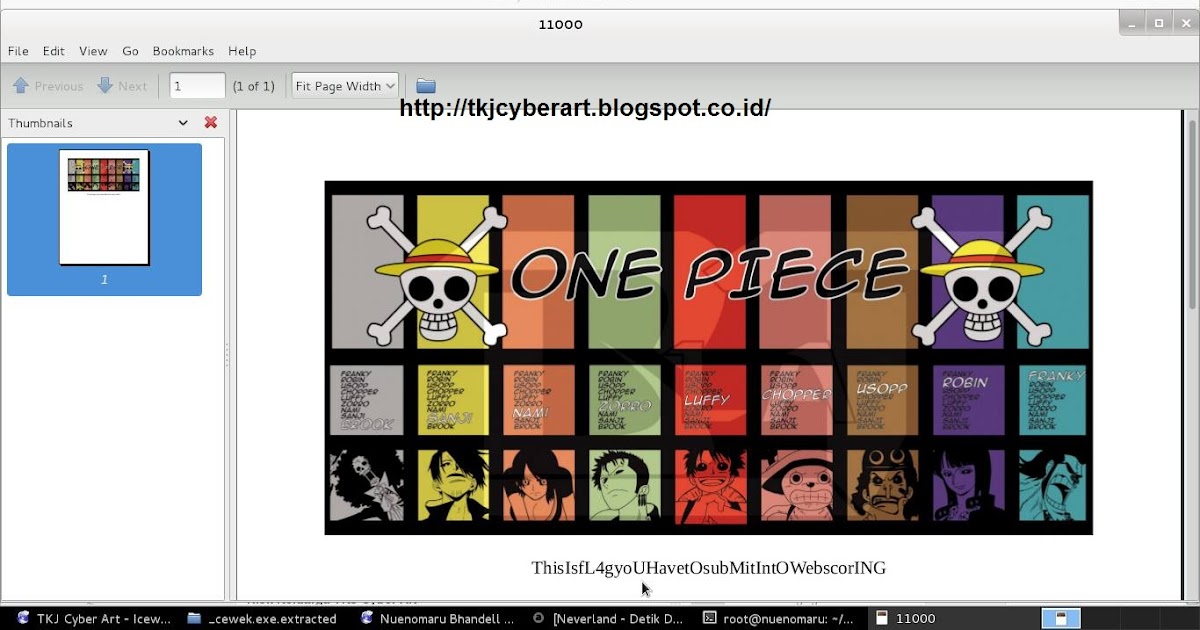Close the sidebar with the red X

pyautogui.click(x=211, y=123)
